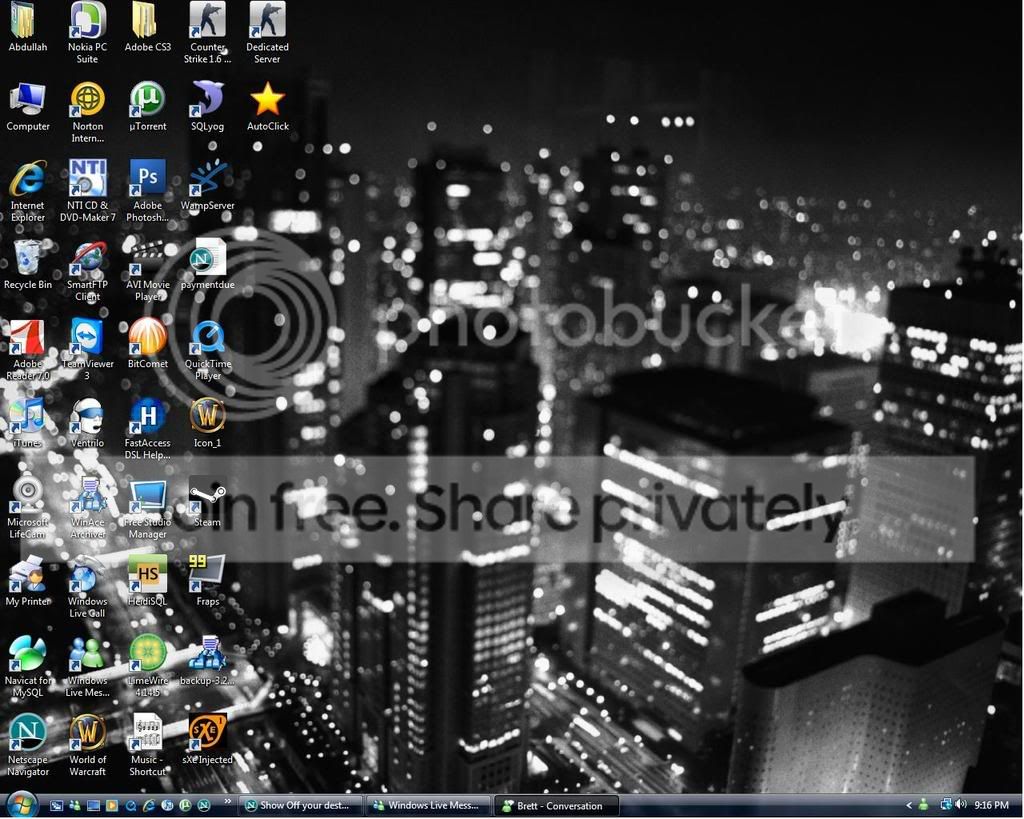Image resolution: width=1024 pixels, height=819 pixels.
Task: Launch FastAccess DSL Help shortcut
Action: [x=148, y=429]
